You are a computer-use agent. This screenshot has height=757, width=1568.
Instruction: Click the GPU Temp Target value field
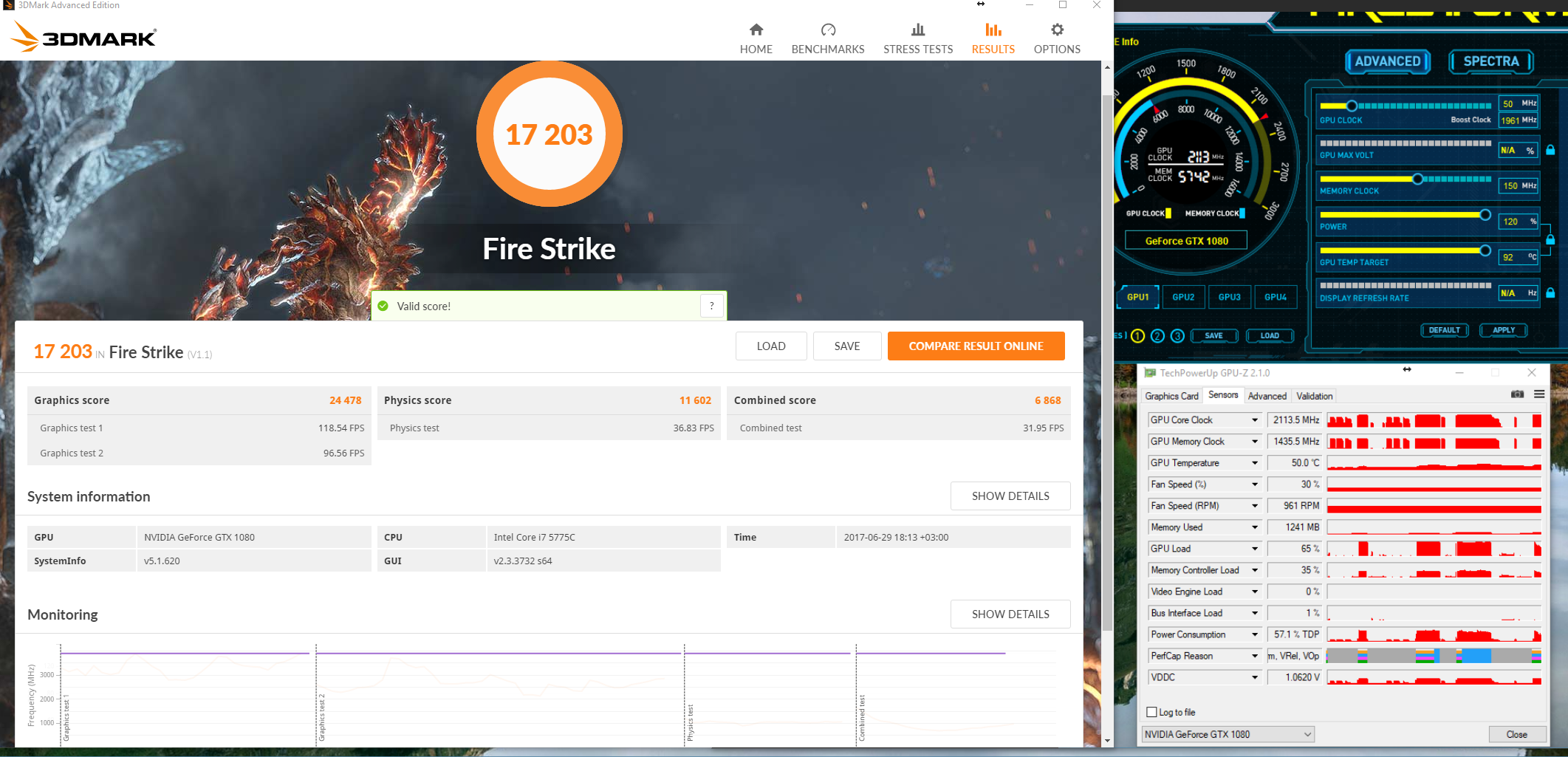(x=1519, y=257)
